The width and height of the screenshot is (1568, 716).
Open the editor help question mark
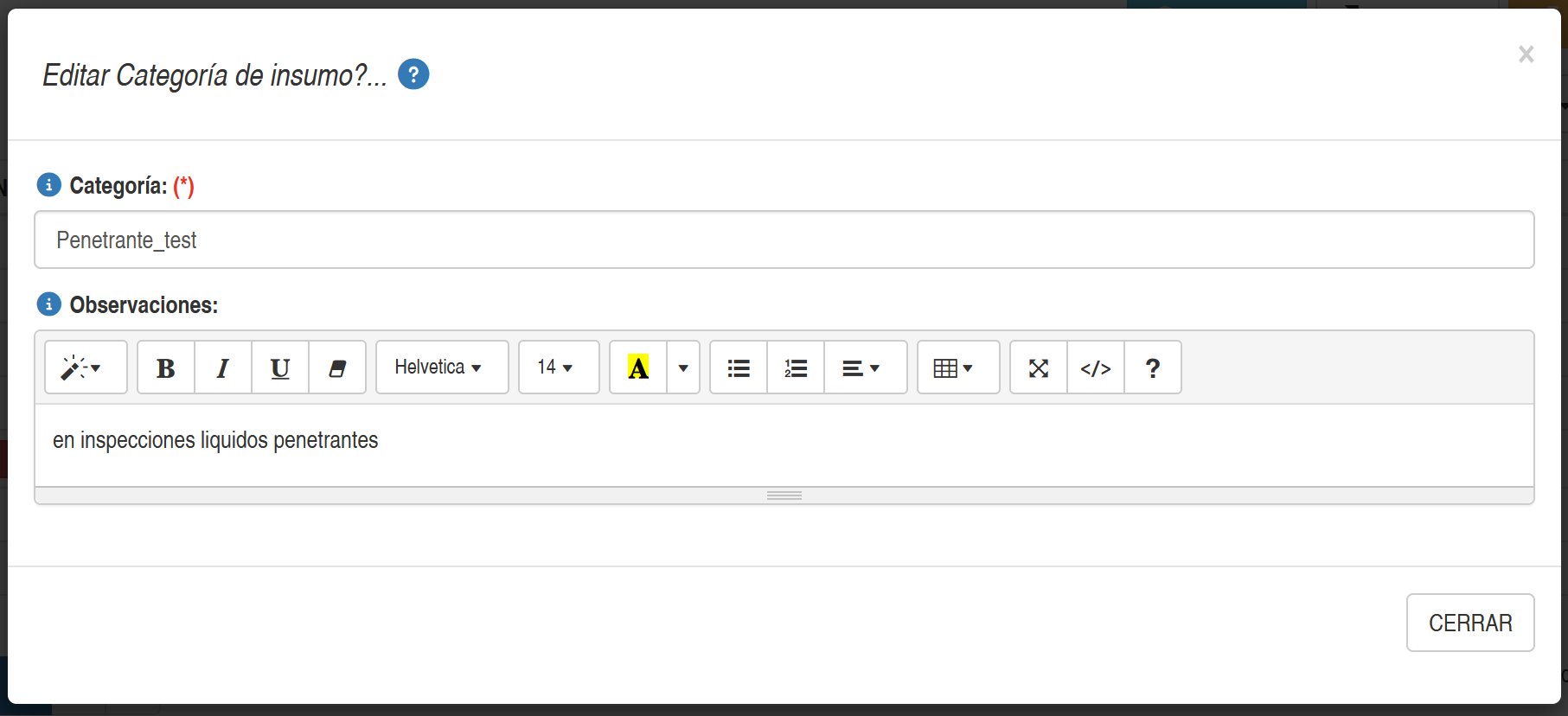point(1153,368)
